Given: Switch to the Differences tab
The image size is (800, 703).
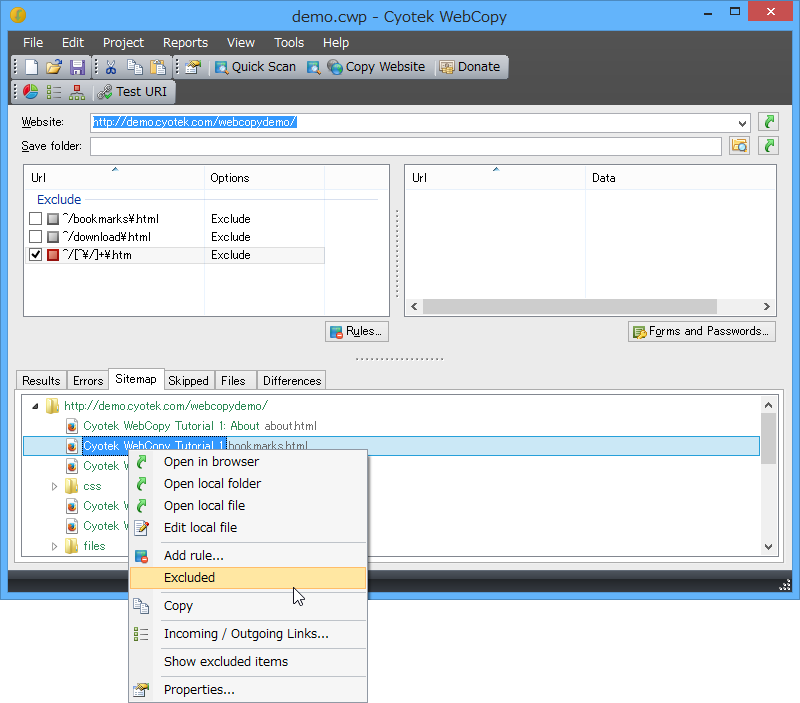Looking at the screenshot, I should (x=292, y=381).
